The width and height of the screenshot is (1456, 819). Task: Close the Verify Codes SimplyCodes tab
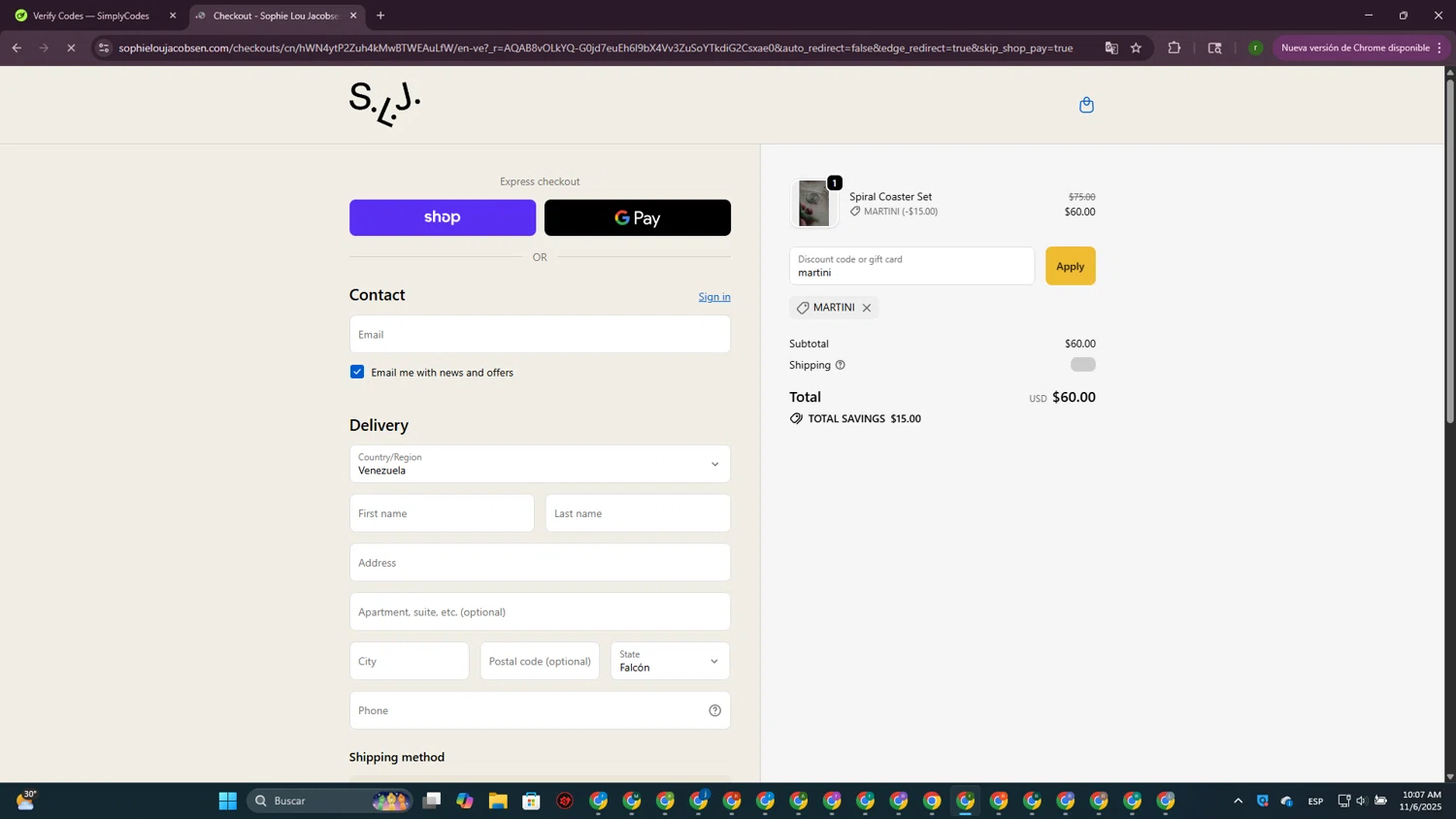click(x=173, y=16)
